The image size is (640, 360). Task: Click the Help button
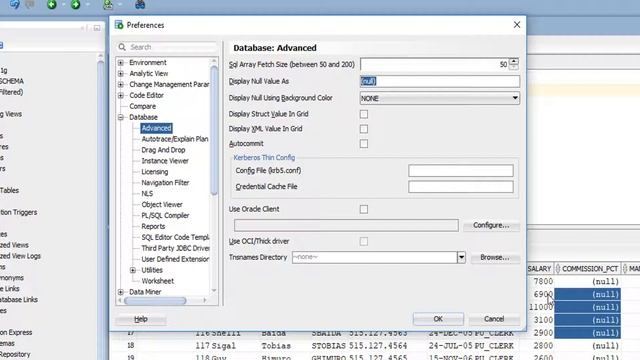(x=141, y=319)
